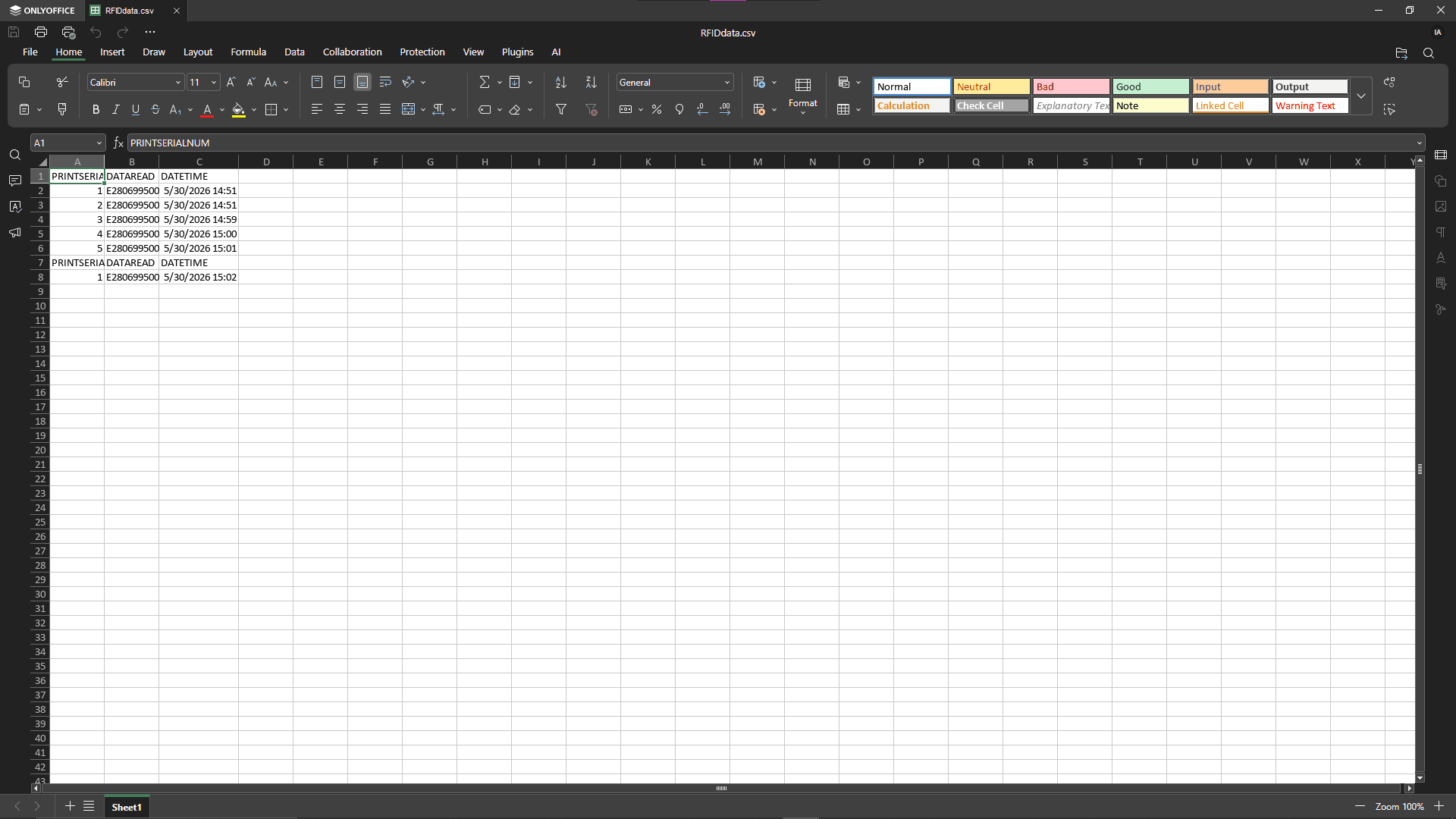
Task: Open the font size 11 dropdown
Action: pos(214,82)
